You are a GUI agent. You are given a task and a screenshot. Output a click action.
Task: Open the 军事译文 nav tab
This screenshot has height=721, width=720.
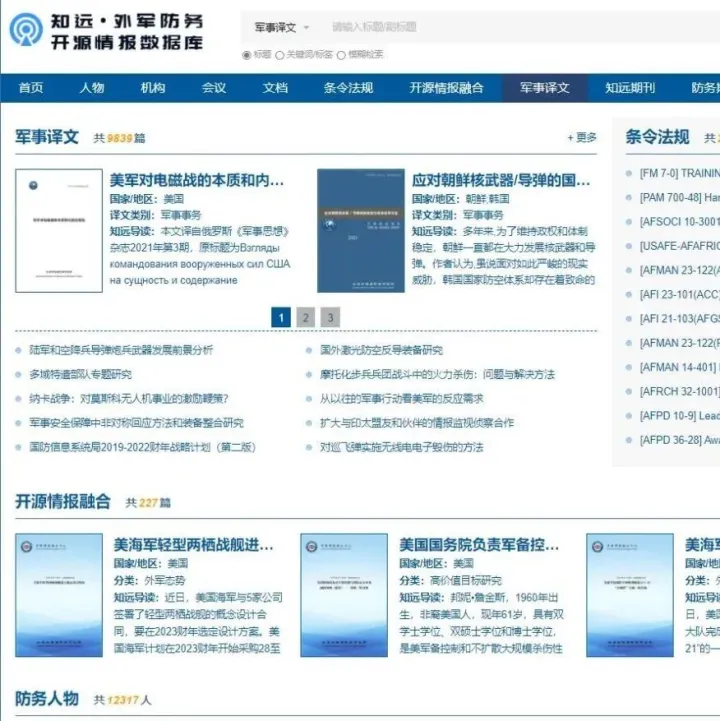[x=545, y=88]
